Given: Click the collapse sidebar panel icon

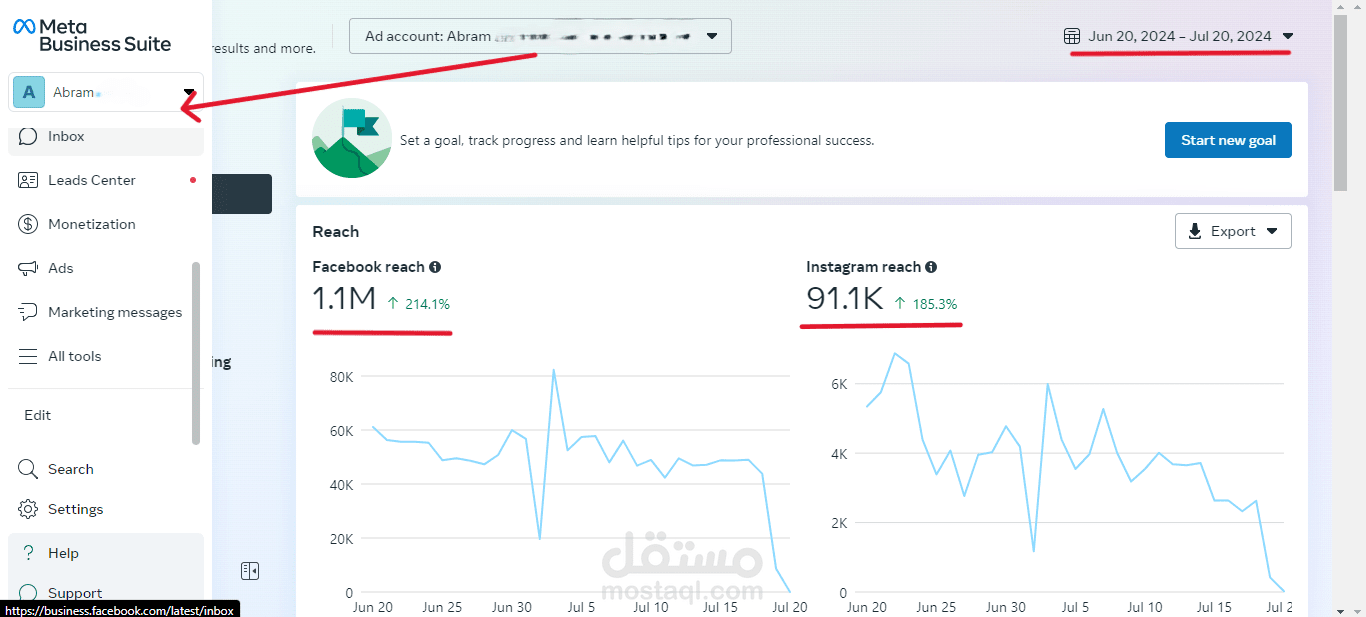Looking at the screenshot, I should tap(250, 570).
